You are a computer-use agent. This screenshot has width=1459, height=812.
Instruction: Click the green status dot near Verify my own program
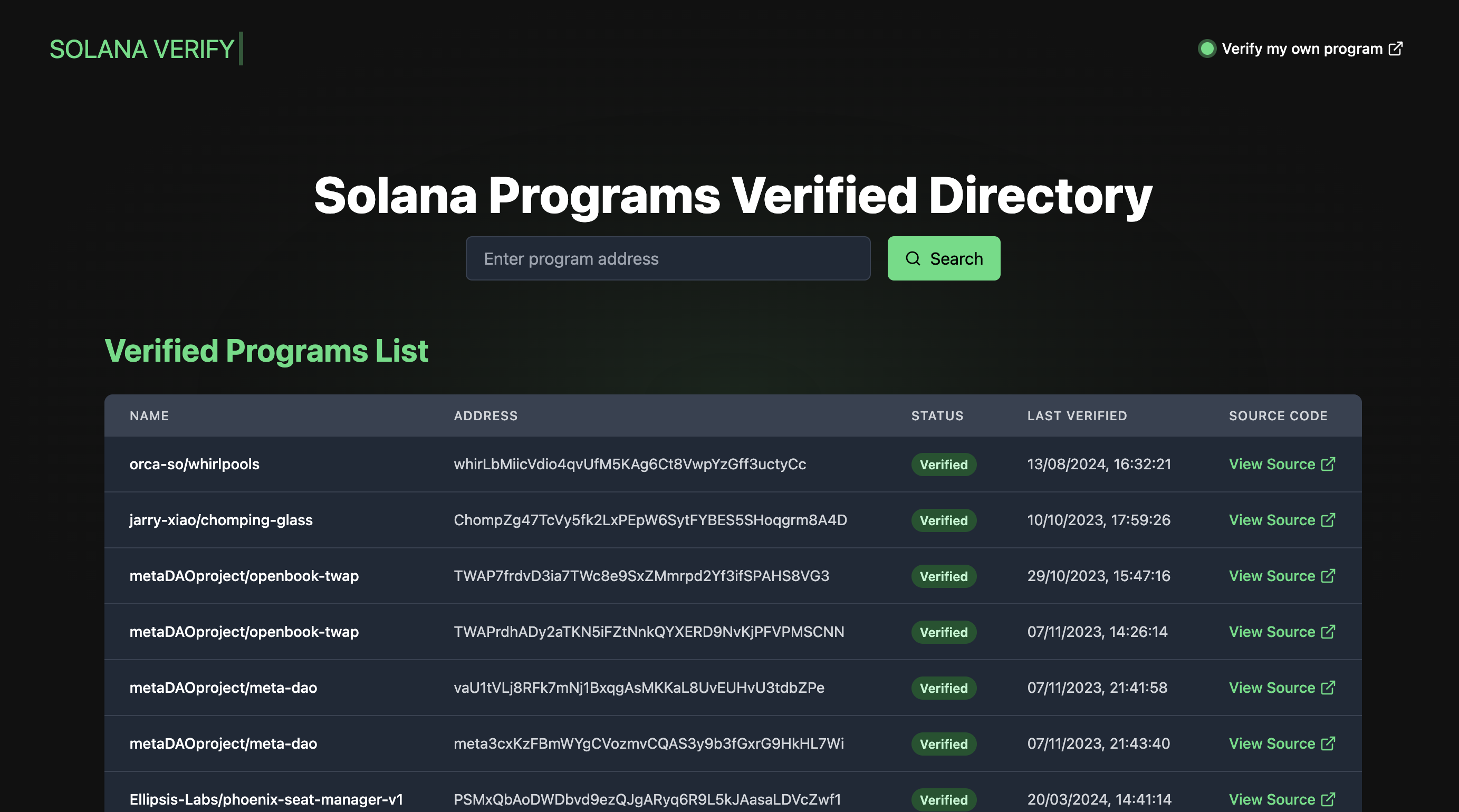pos(1207,49)
